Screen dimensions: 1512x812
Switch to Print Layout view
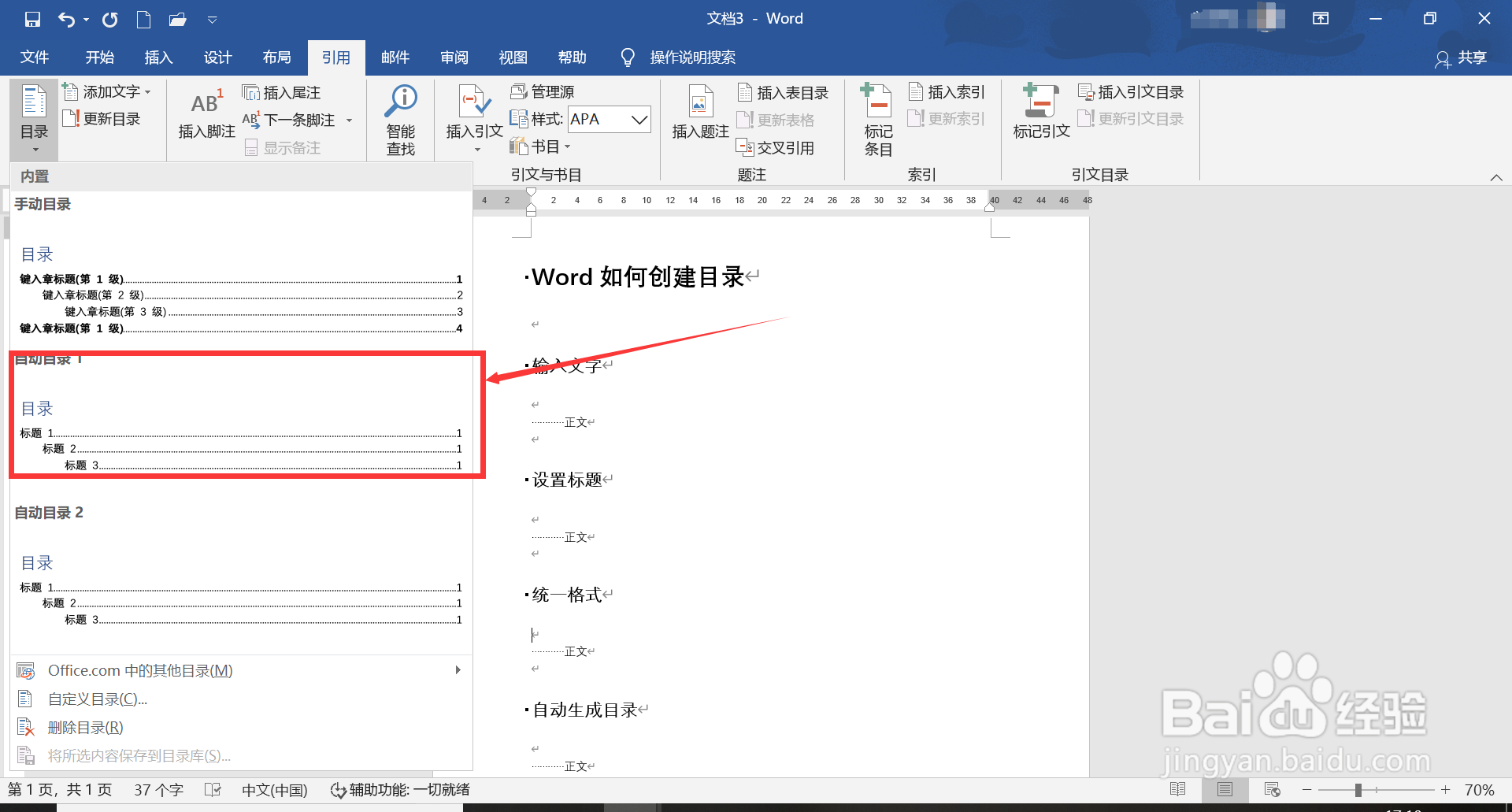click(1225, 790)
